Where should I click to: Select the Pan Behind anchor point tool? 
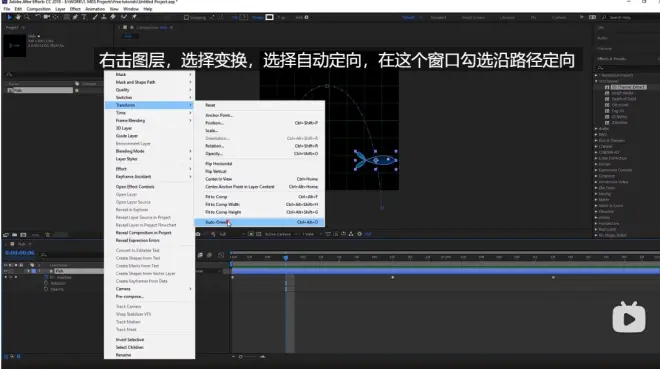[56, 17]
